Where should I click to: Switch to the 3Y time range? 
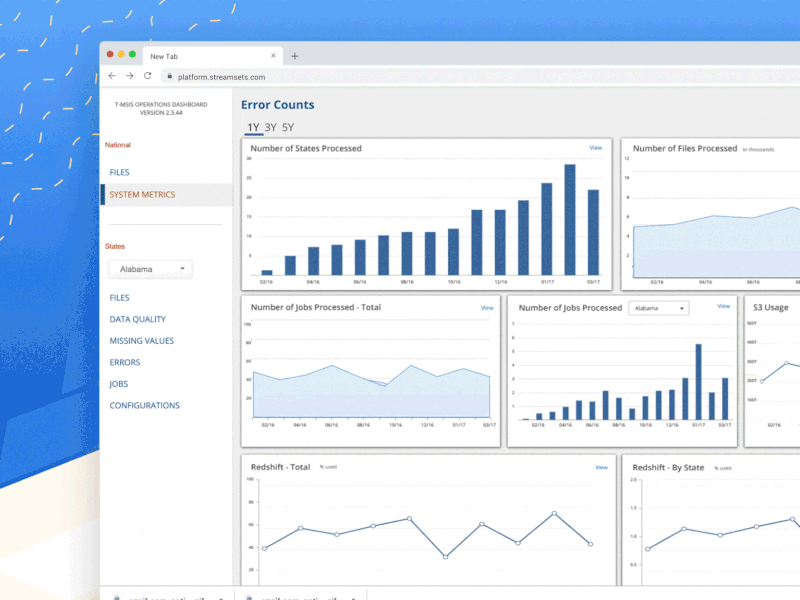(x=270, y=128)
